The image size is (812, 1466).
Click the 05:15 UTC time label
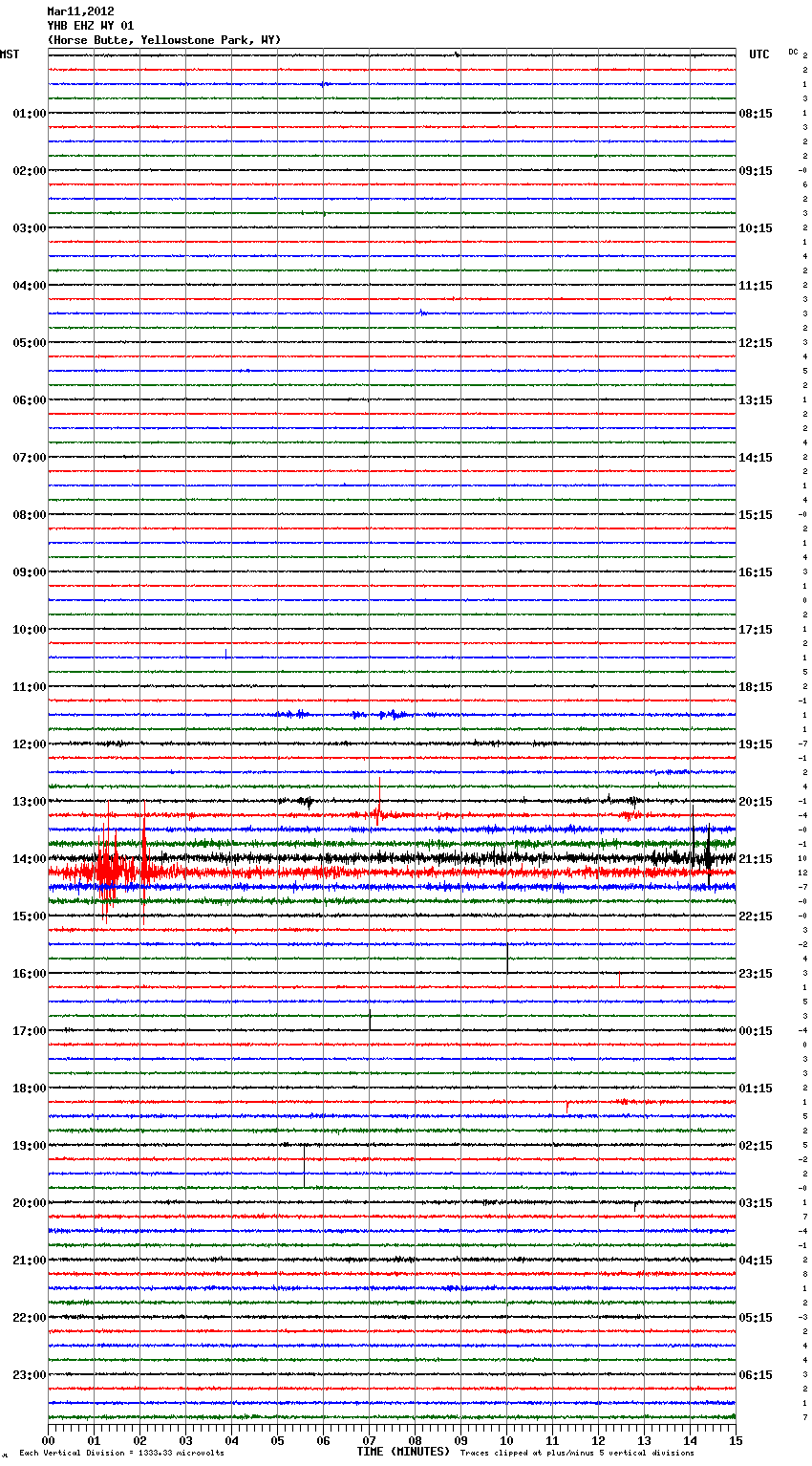(756, 1318)
